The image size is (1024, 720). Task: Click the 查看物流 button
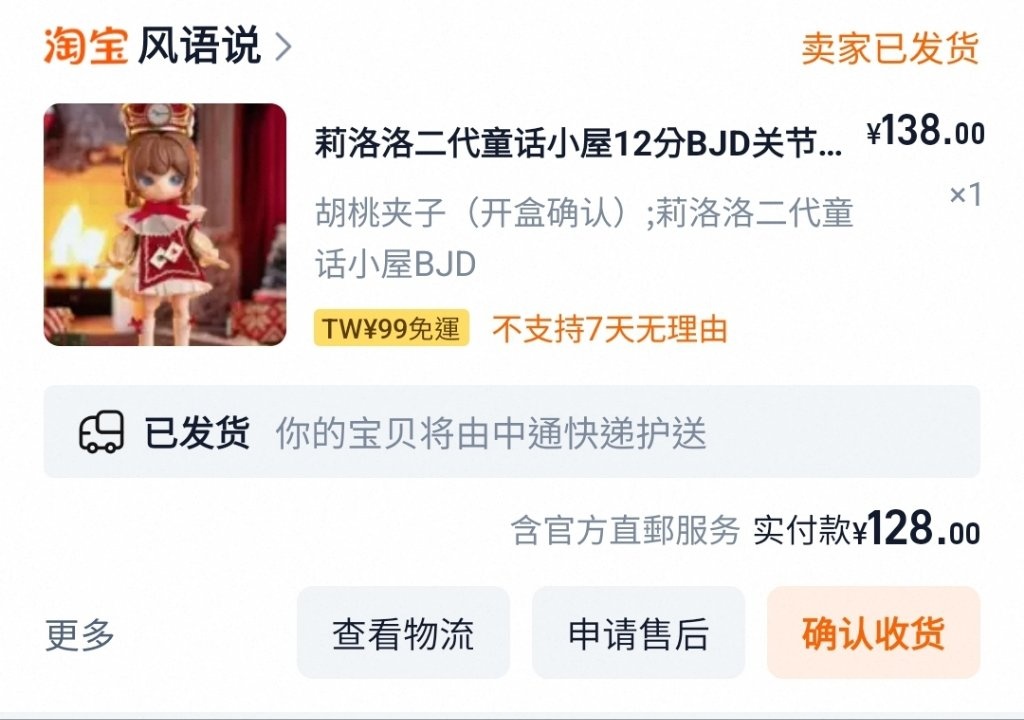point(403,632)
